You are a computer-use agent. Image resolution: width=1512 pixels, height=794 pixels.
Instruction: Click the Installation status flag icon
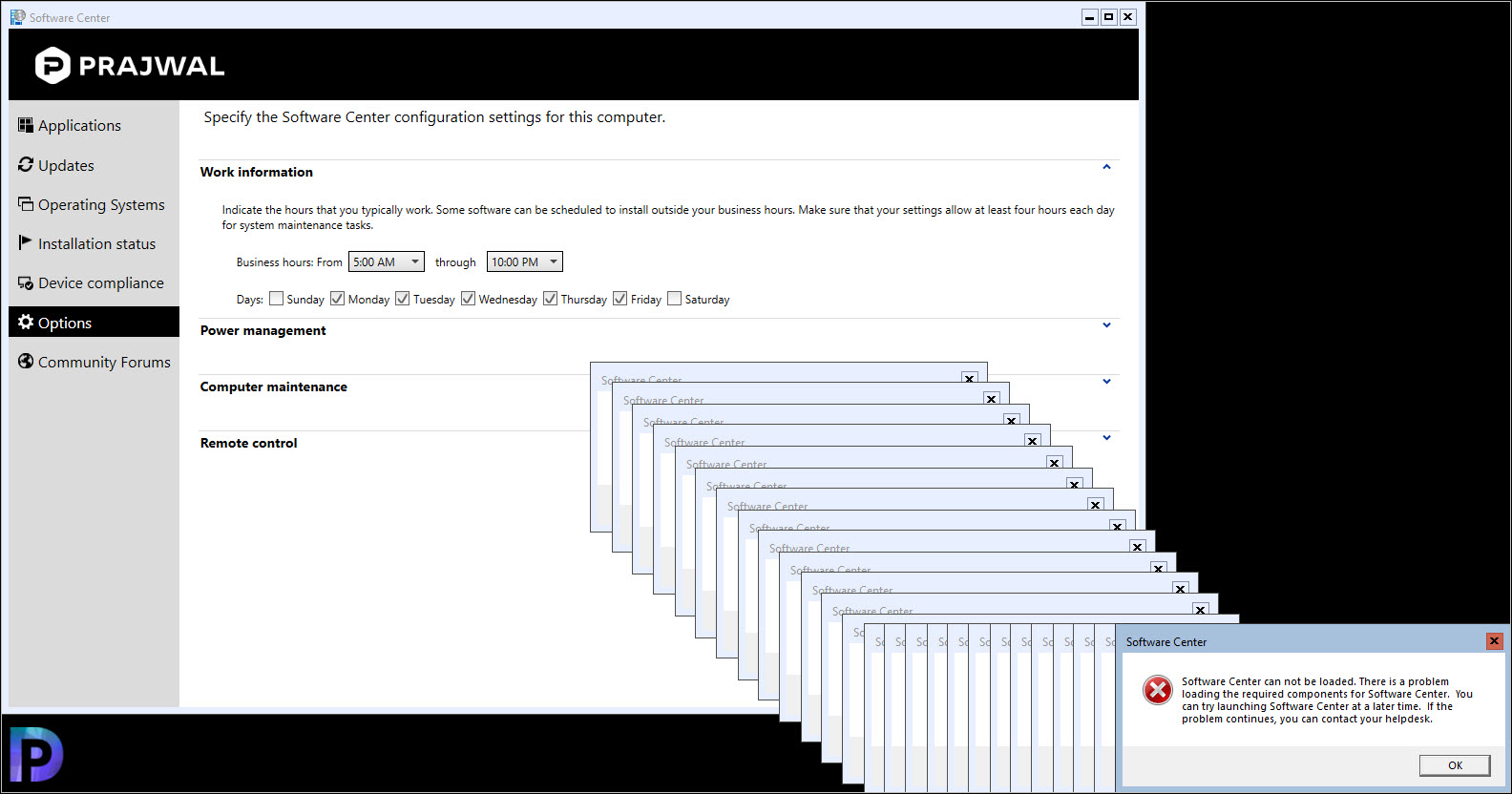coord(26,243)
